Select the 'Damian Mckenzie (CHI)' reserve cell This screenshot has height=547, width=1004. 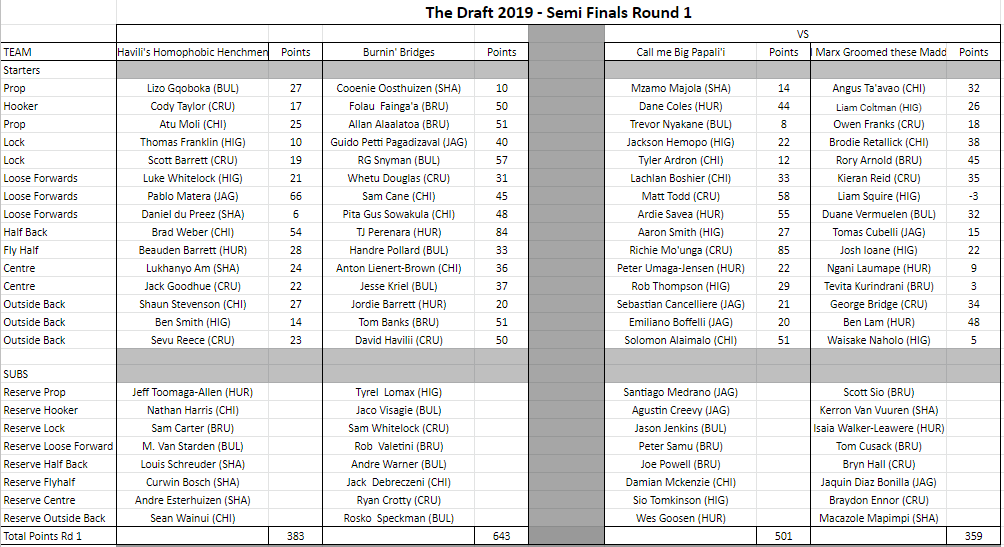coord(680,482)
